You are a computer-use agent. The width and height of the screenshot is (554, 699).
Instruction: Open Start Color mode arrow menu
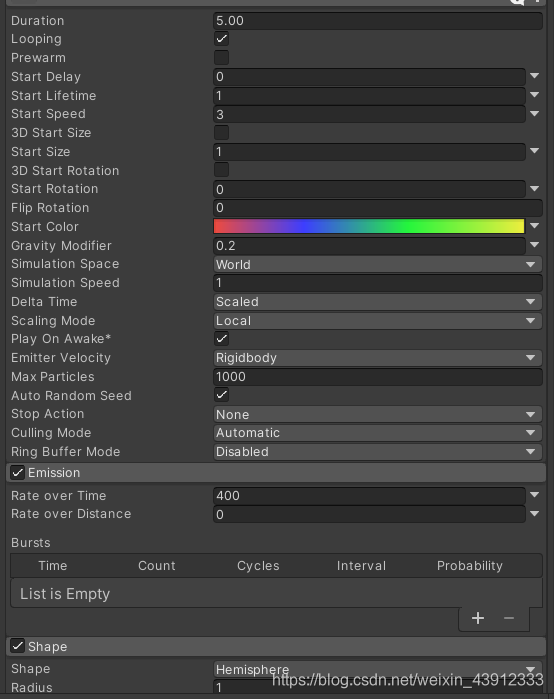pyautogui.click(x=534, y=226)
